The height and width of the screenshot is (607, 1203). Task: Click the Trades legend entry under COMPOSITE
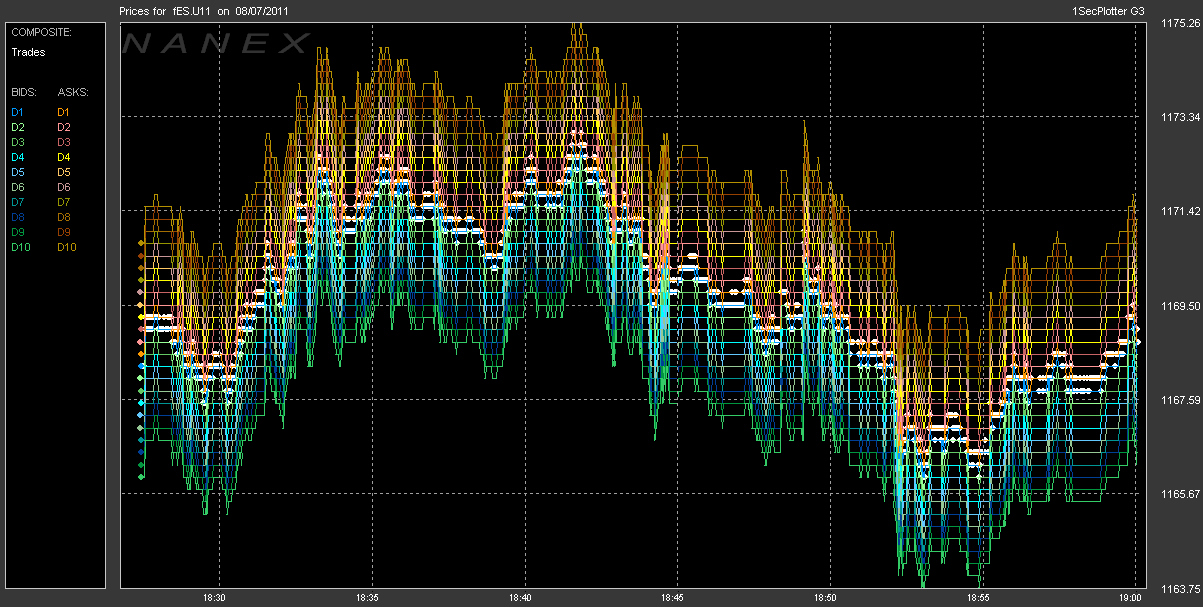click(x=27, y=52)
